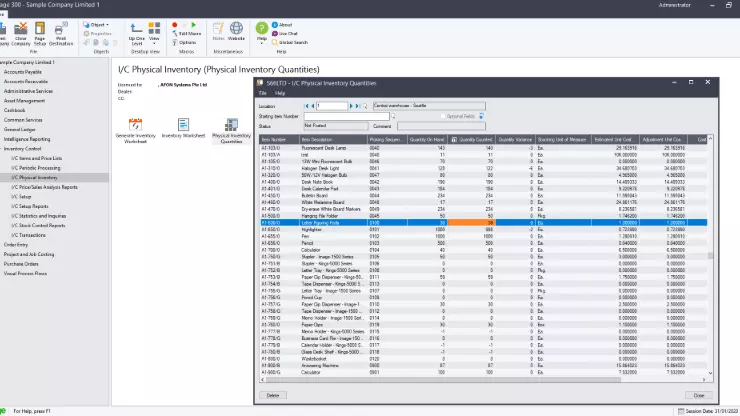Collapse the Inventory Control tree node

click(x=22, y=149)
